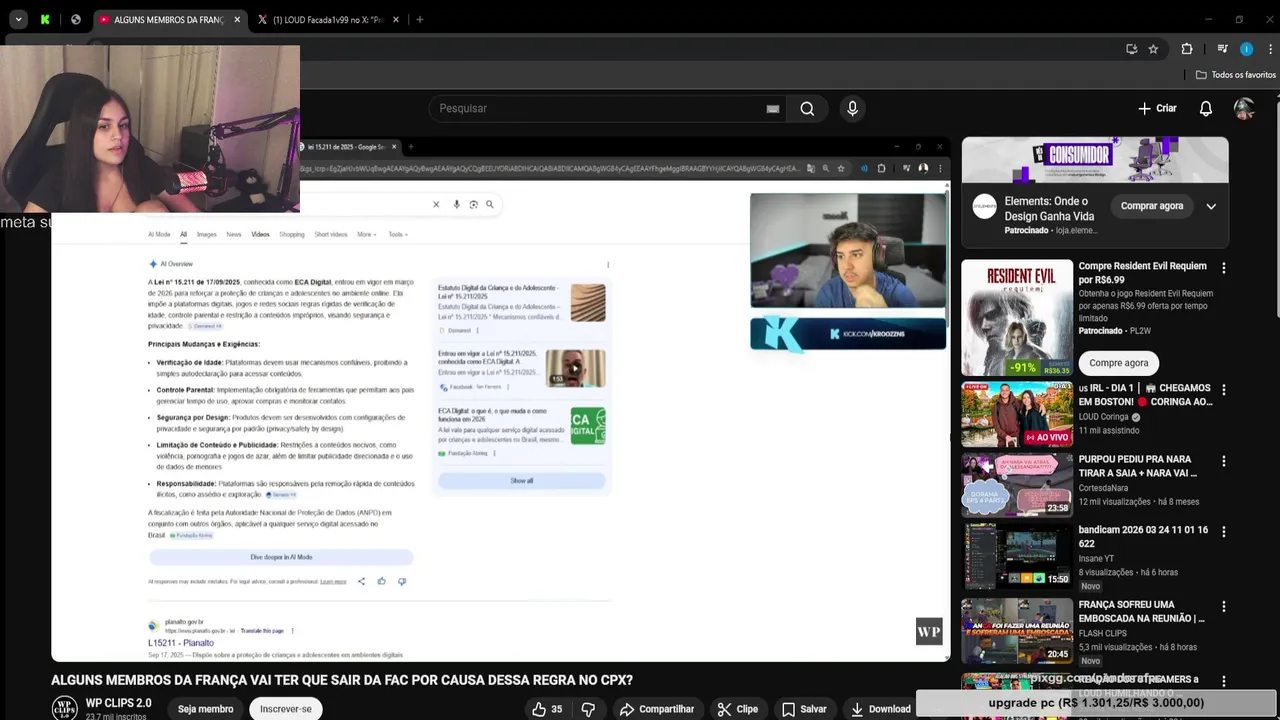1280x720 pixels.
Task: Dislike the video with thumbs down
Action: point(588,709)
